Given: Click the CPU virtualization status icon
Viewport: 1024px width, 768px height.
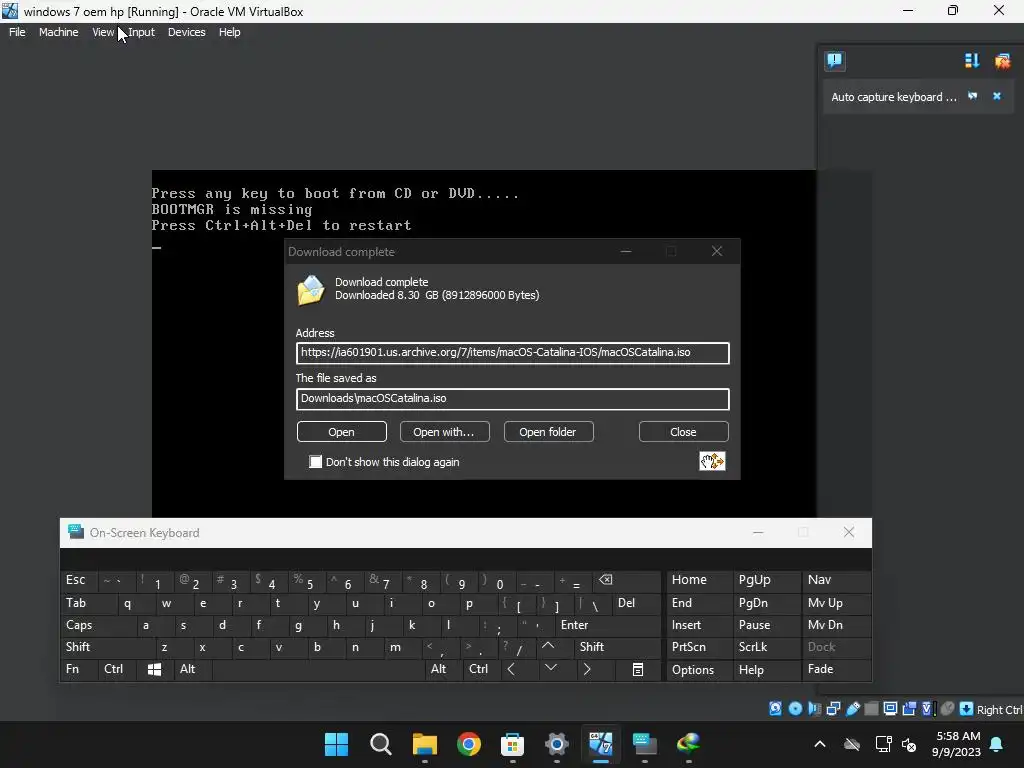Looking at the screenshot, I should click(927, 709).
